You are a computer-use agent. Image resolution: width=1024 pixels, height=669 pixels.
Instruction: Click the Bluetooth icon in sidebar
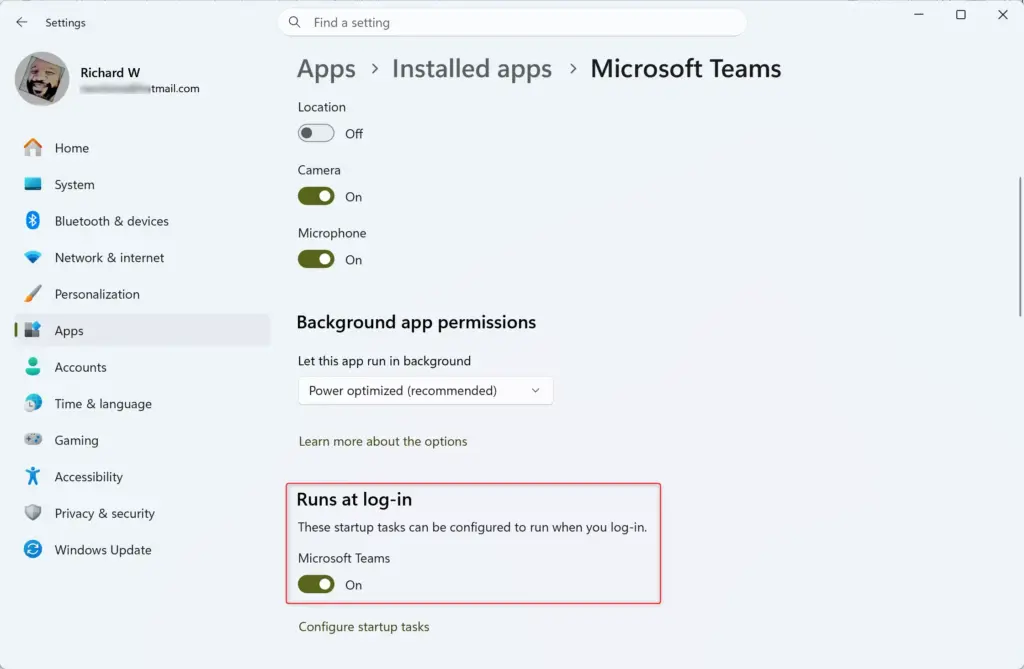point(33,221)
